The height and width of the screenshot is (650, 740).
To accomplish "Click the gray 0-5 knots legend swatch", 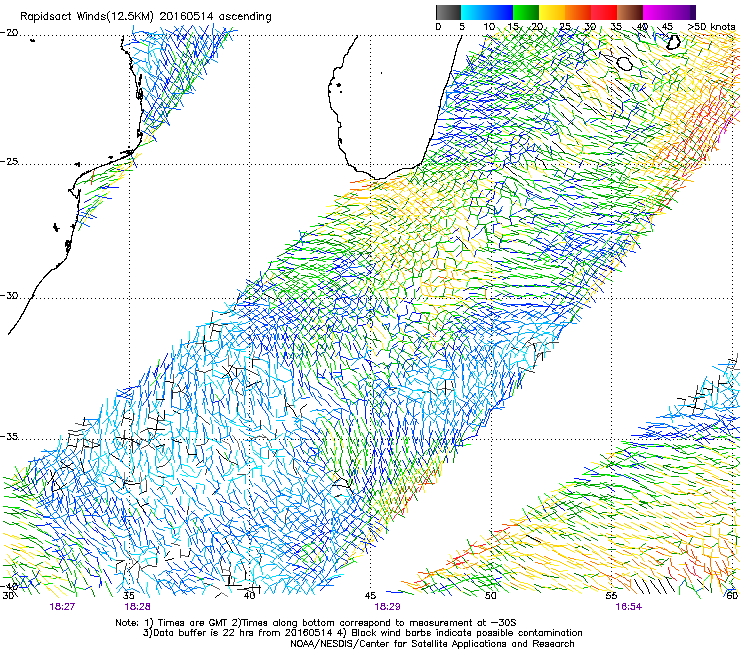I will (x=448, y=12).
